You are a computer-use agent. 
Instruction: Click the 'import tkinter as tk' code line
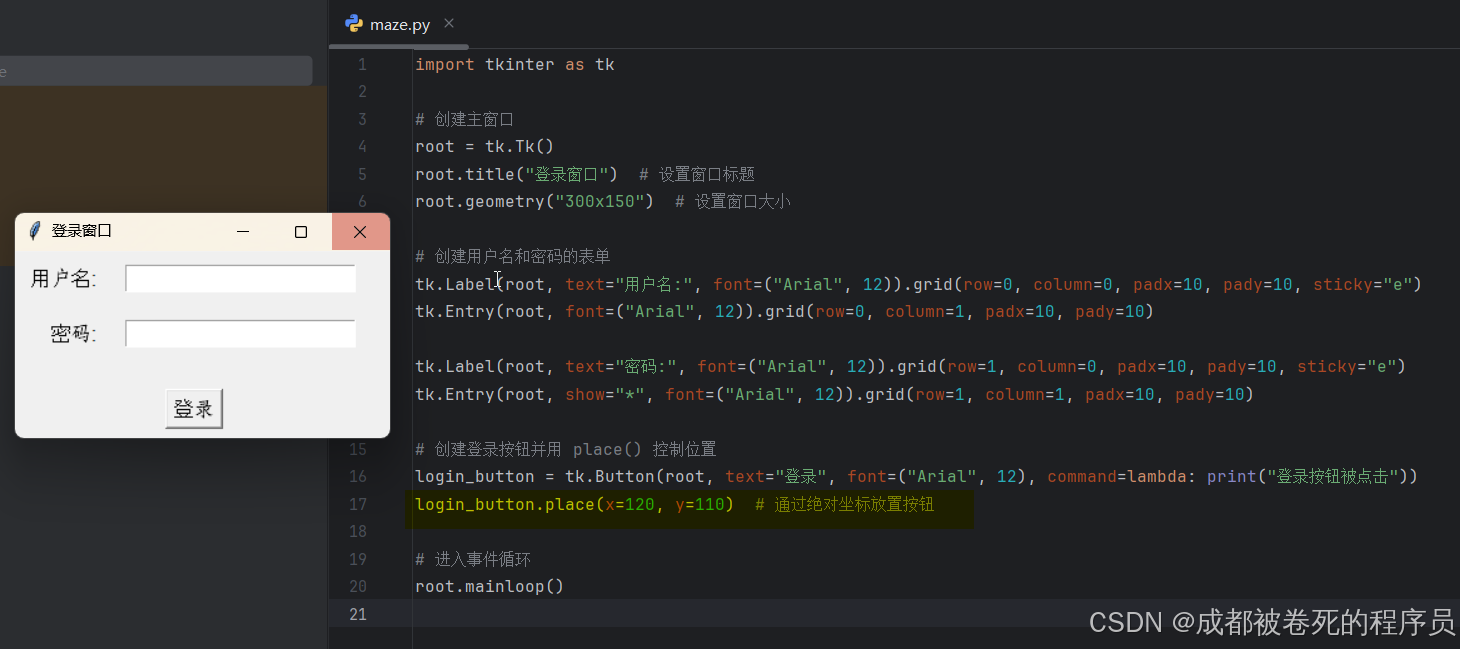click(515, 64)
